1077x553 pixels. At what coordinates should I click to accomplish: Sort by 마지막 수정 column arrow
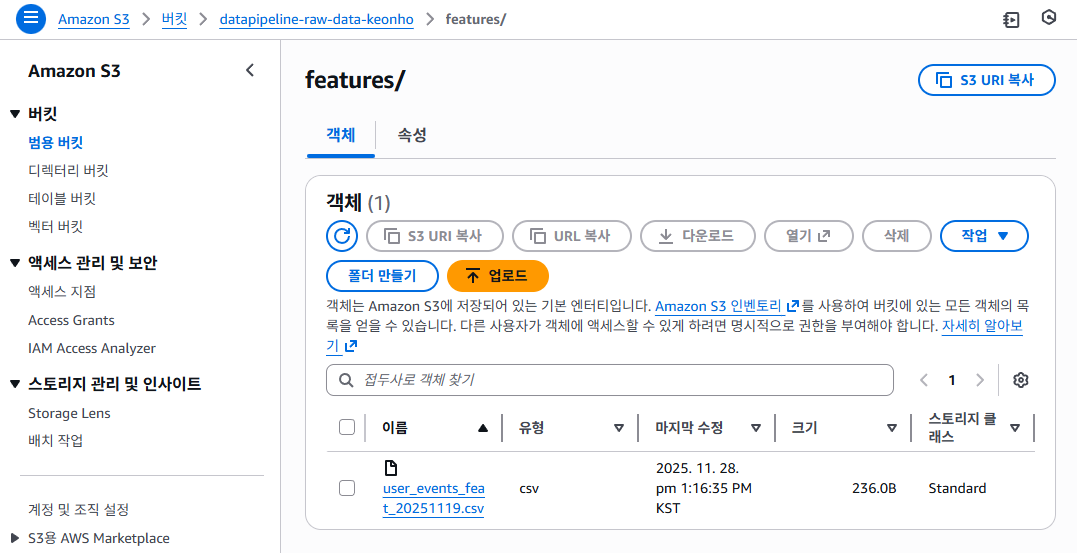756,428
